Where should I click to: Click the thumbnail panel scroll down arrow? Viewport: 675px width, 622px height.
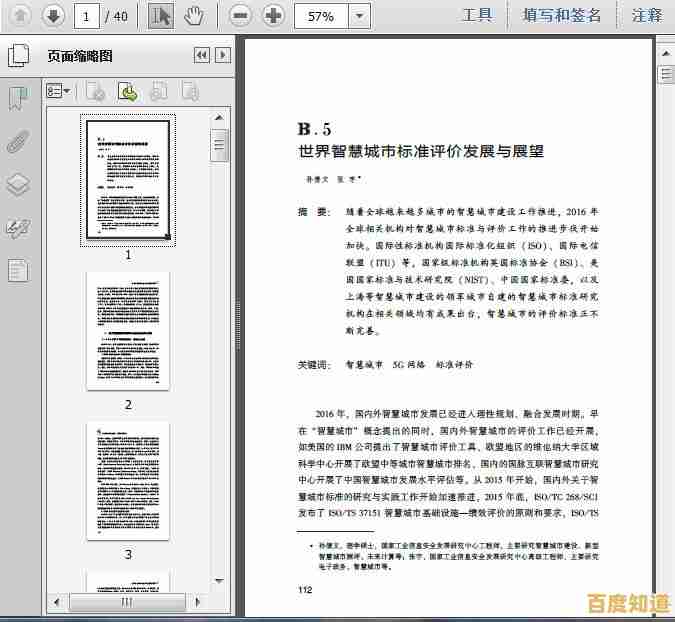coord(220,581)
